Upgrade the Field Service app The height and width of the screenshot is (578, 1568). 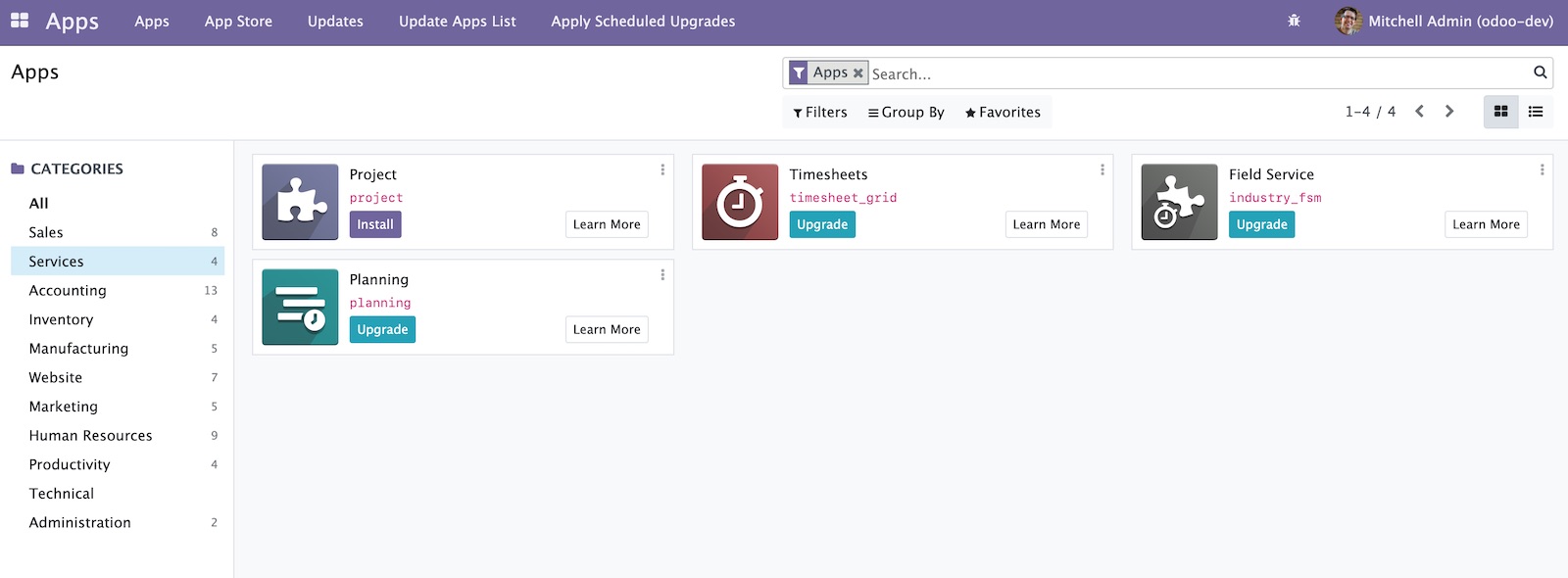tap(1261, 224)
